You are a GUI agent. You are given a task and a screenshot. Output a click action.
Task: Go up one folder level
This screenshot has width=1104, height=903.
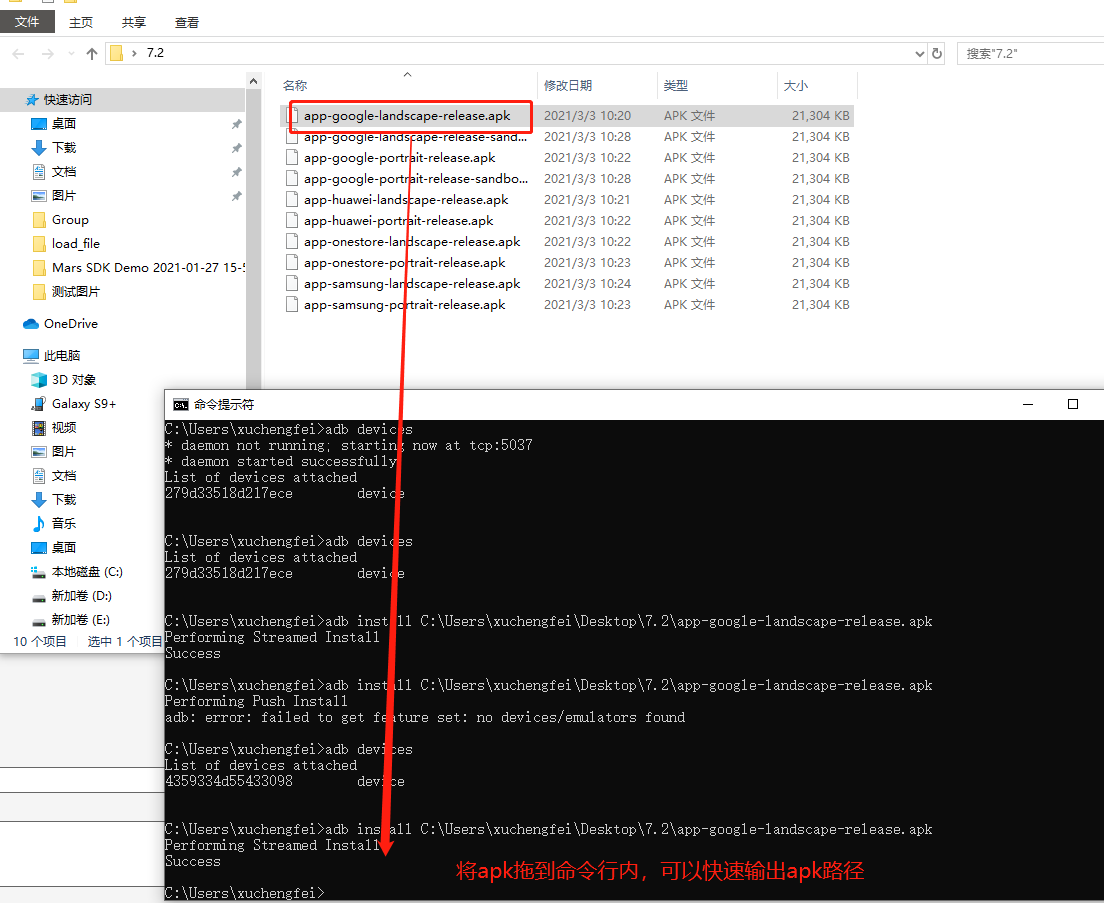coord(92,53)
